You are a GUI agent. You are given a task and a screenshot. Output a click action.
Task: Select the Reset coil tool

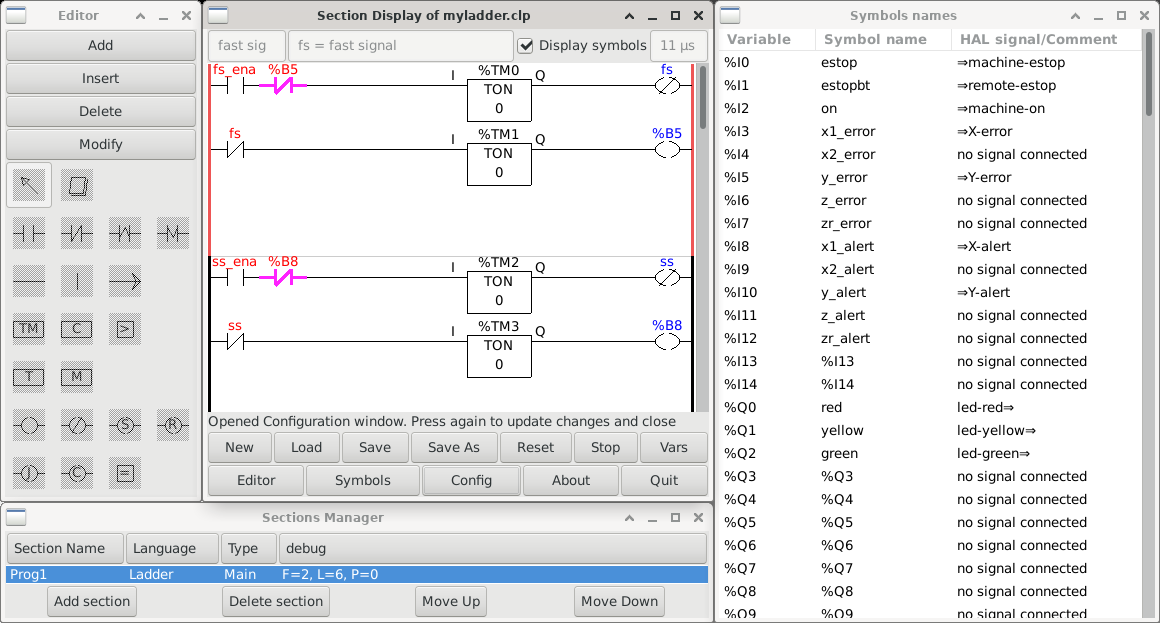(x=172, y=425)
